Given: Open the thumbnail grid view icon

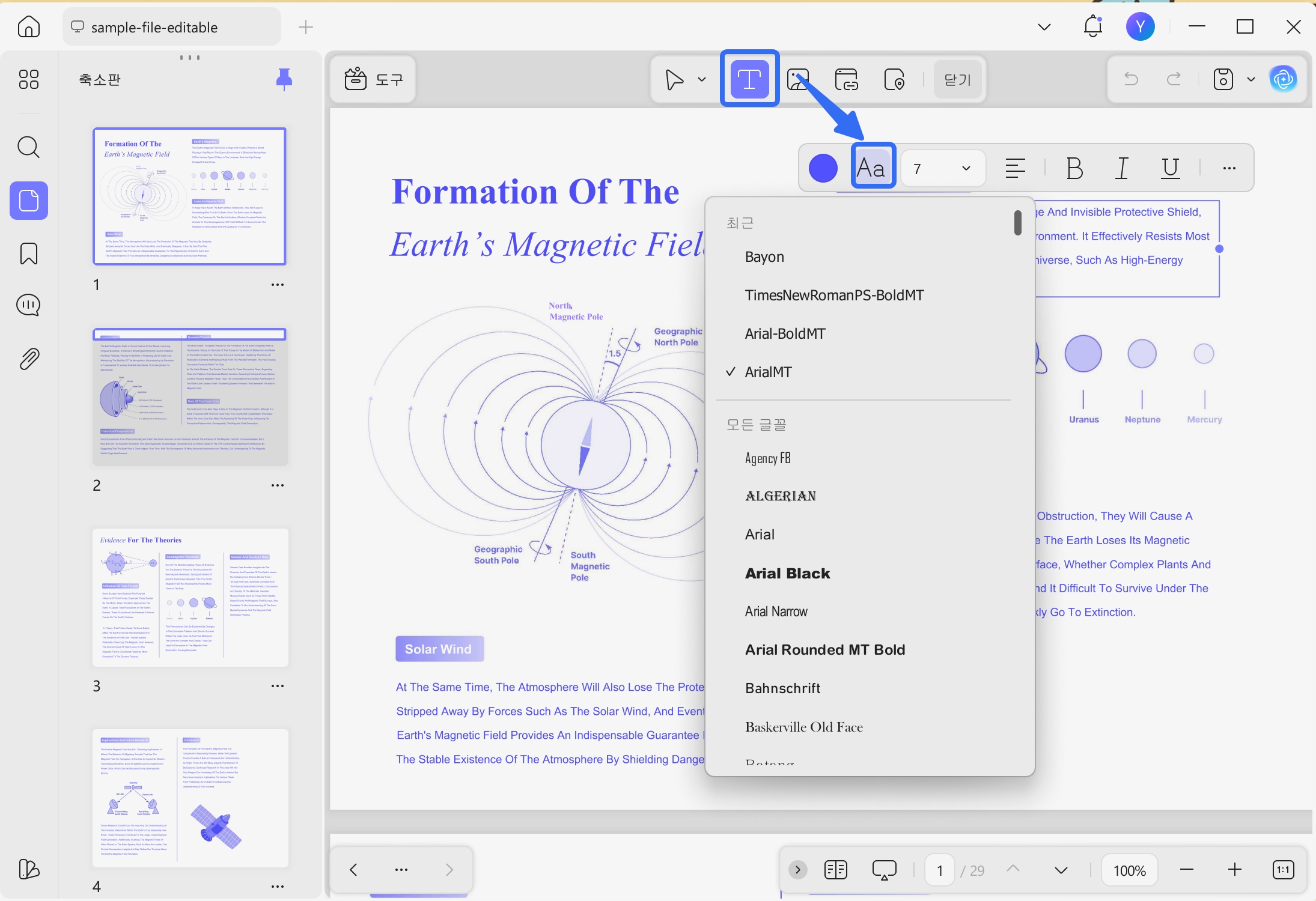Looking at the screenshot, I should 29,79.
